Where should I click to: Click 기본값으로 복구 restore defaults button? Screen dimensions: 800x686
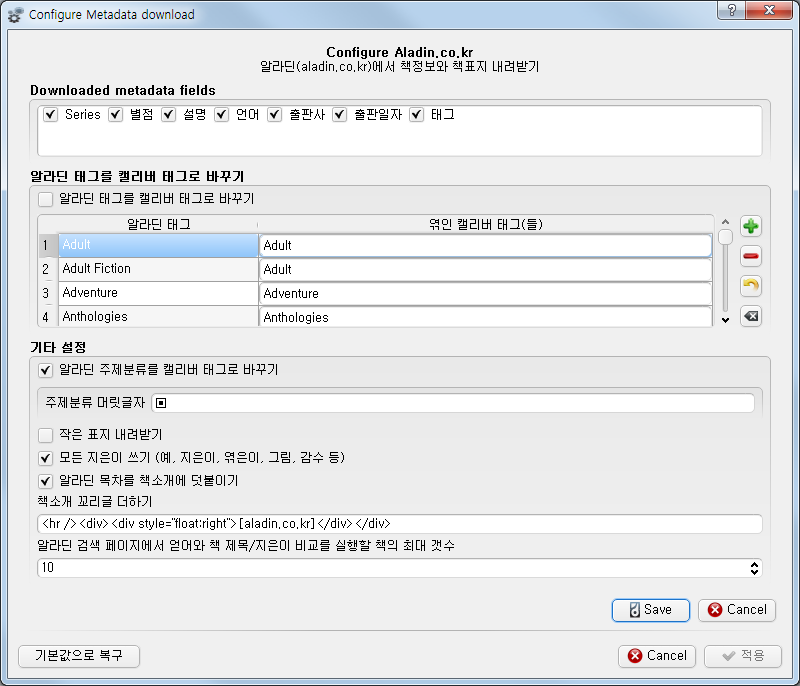click(x=79, y=656)
